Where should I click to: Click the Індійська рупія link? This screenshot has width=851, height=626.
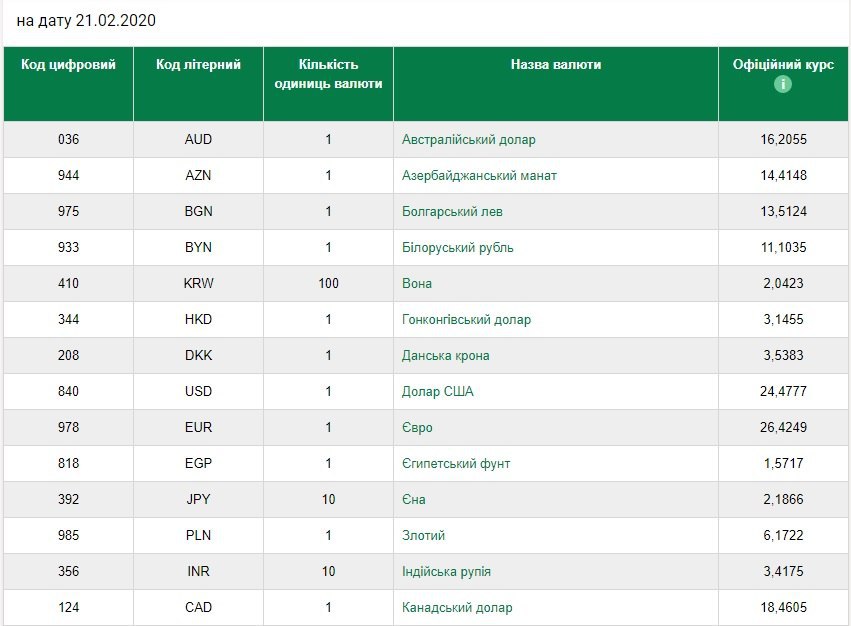tap(446, 572)
